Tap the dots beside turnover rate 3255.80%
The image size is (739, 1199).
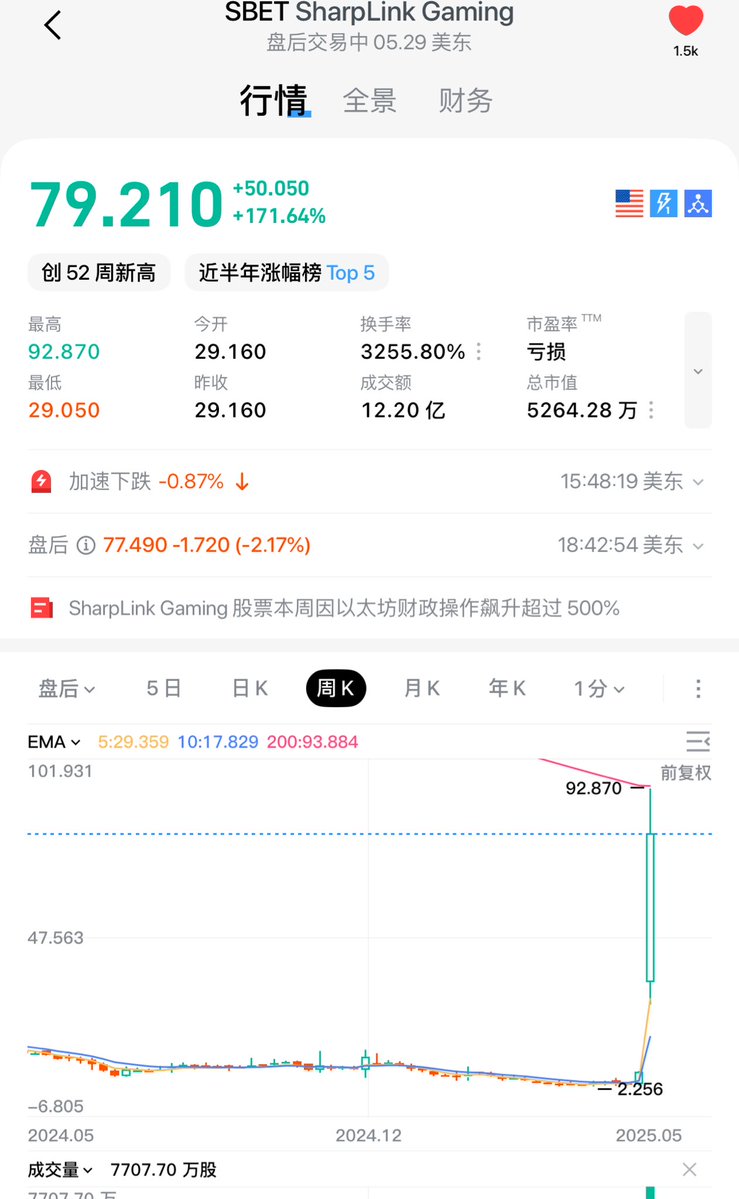tap(479, 352)
